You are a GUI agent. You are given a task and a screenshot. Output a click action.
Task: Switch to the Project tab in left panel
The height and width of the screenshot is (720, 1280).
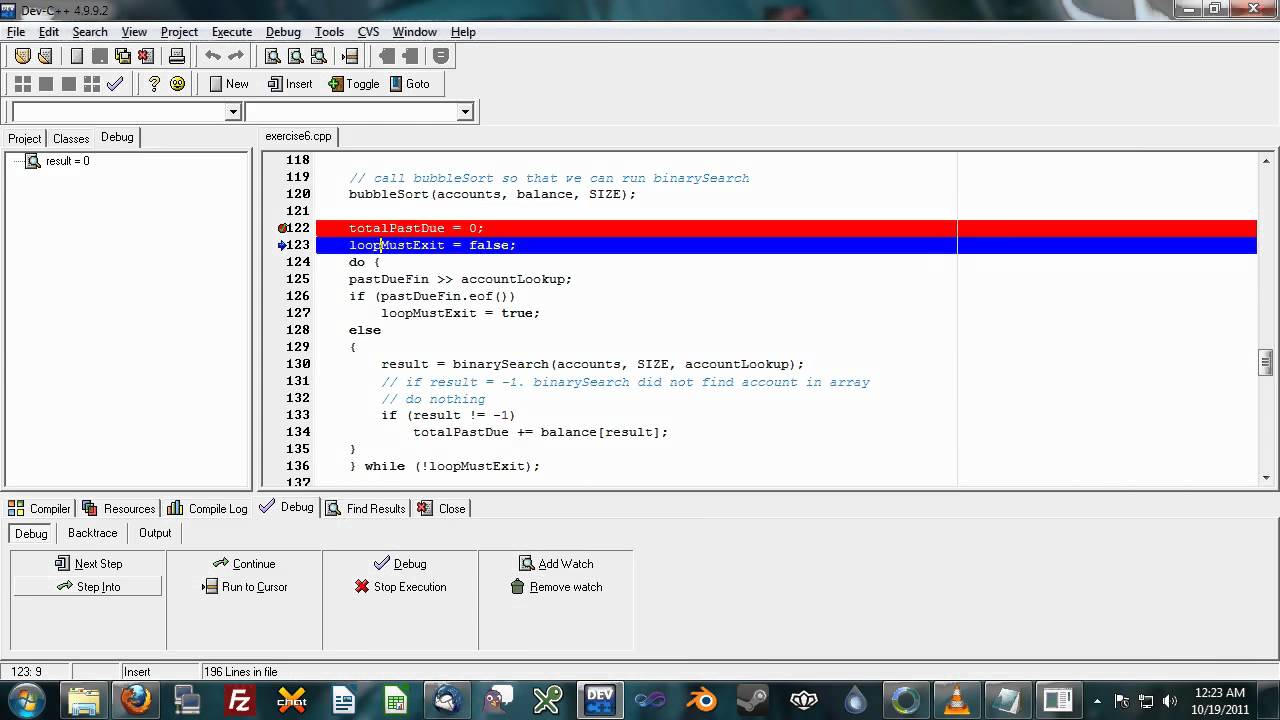25,138
